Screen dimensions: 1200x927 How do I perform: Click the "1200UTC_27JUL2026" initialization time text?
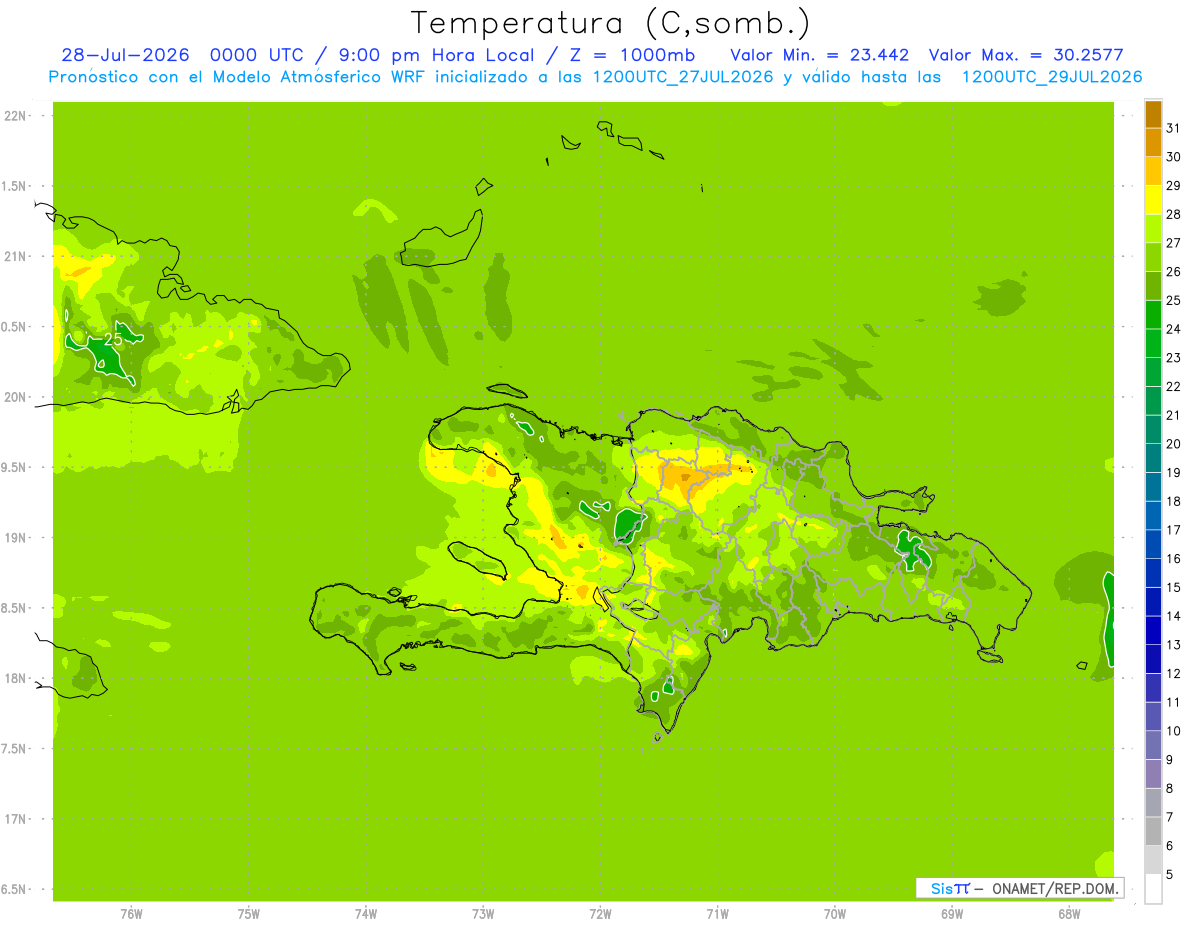click(x=683, y=77)
